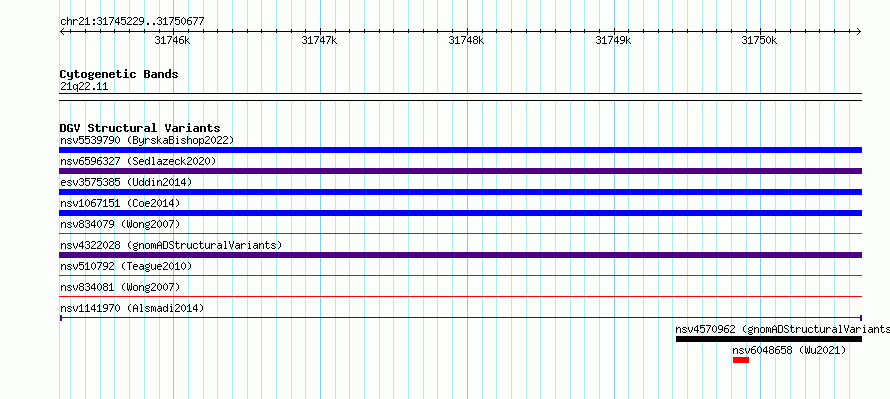This screenshot has width=890, height=399.
Task: Open the nsv6048658 (Wu2021) label
Action: pyautogui.click(x=789, y=350)
